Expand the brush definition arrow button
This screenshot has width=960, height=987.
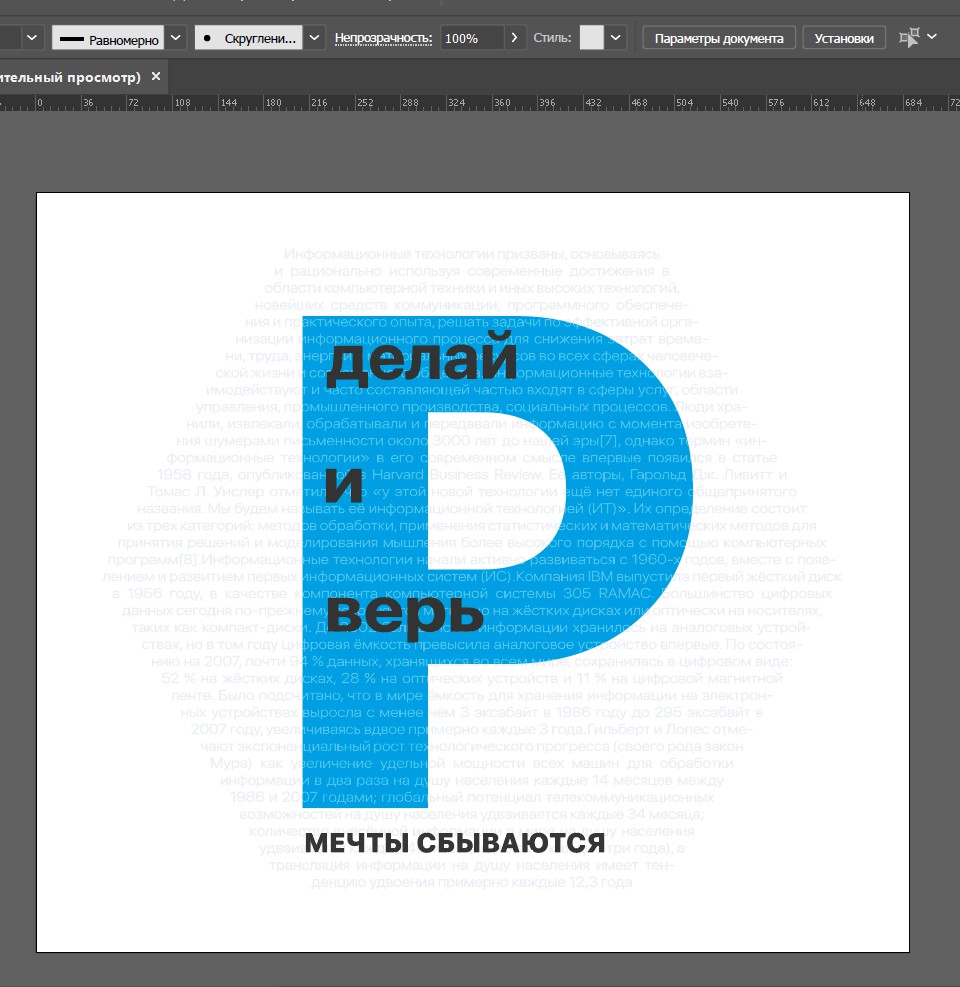[315, 38]
